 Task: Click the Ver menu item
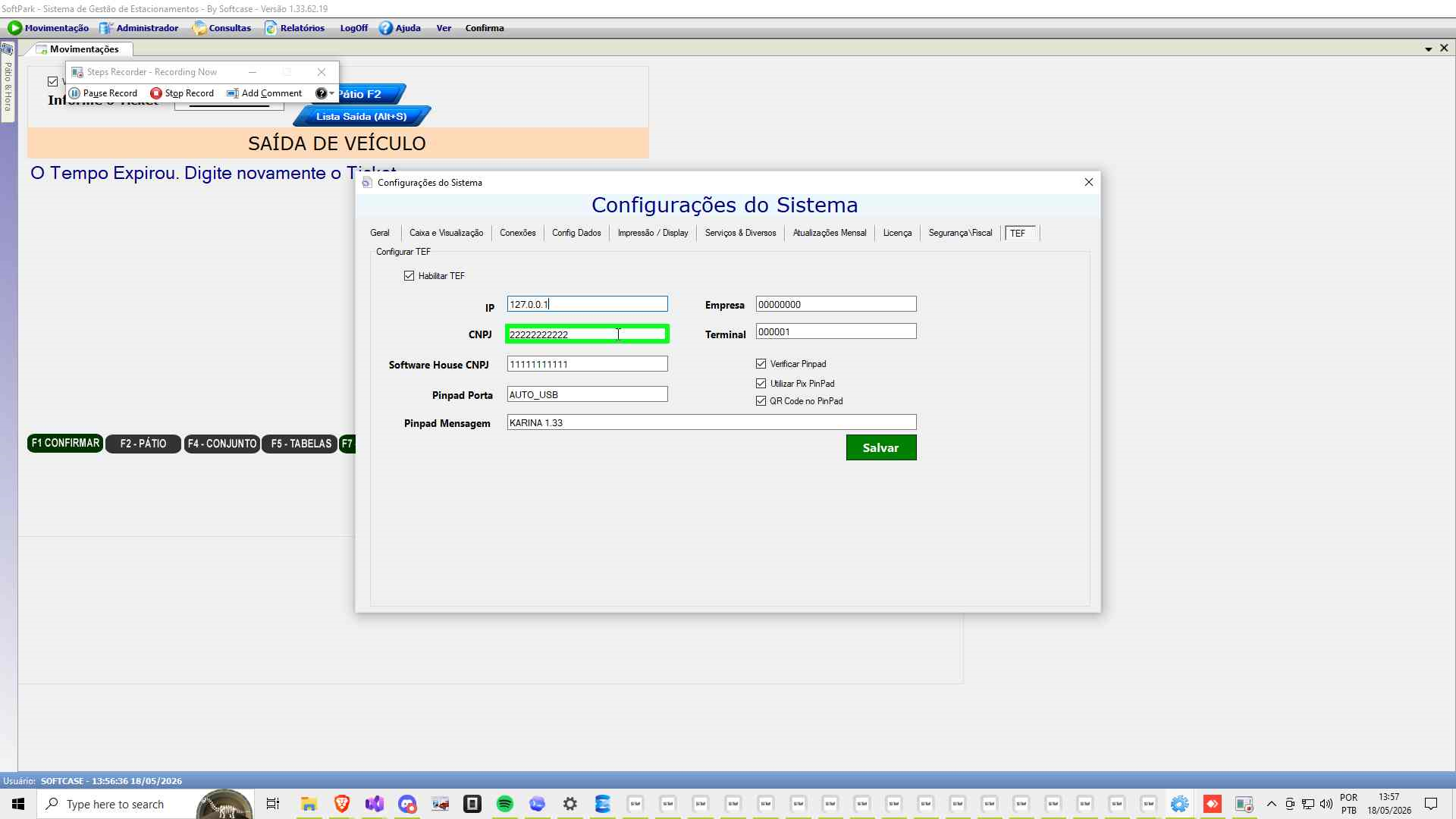444,28
